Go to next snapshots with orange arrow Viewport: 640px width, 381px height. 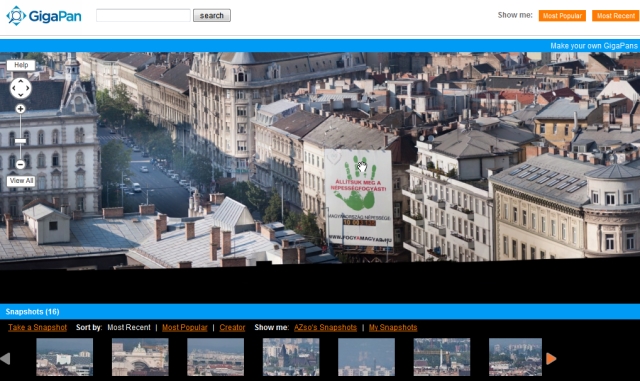click(551, 359)
